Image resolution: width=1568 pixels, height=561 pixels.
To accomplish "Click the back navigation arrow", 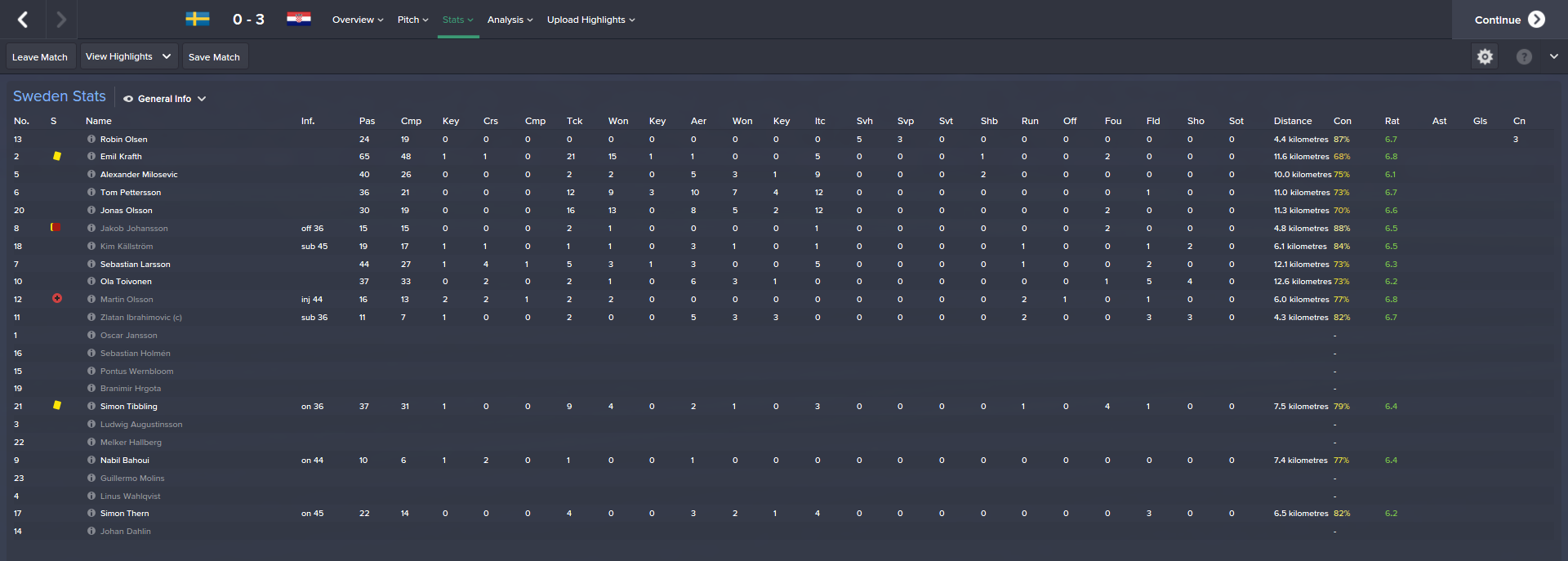I will tap(23, 20).
